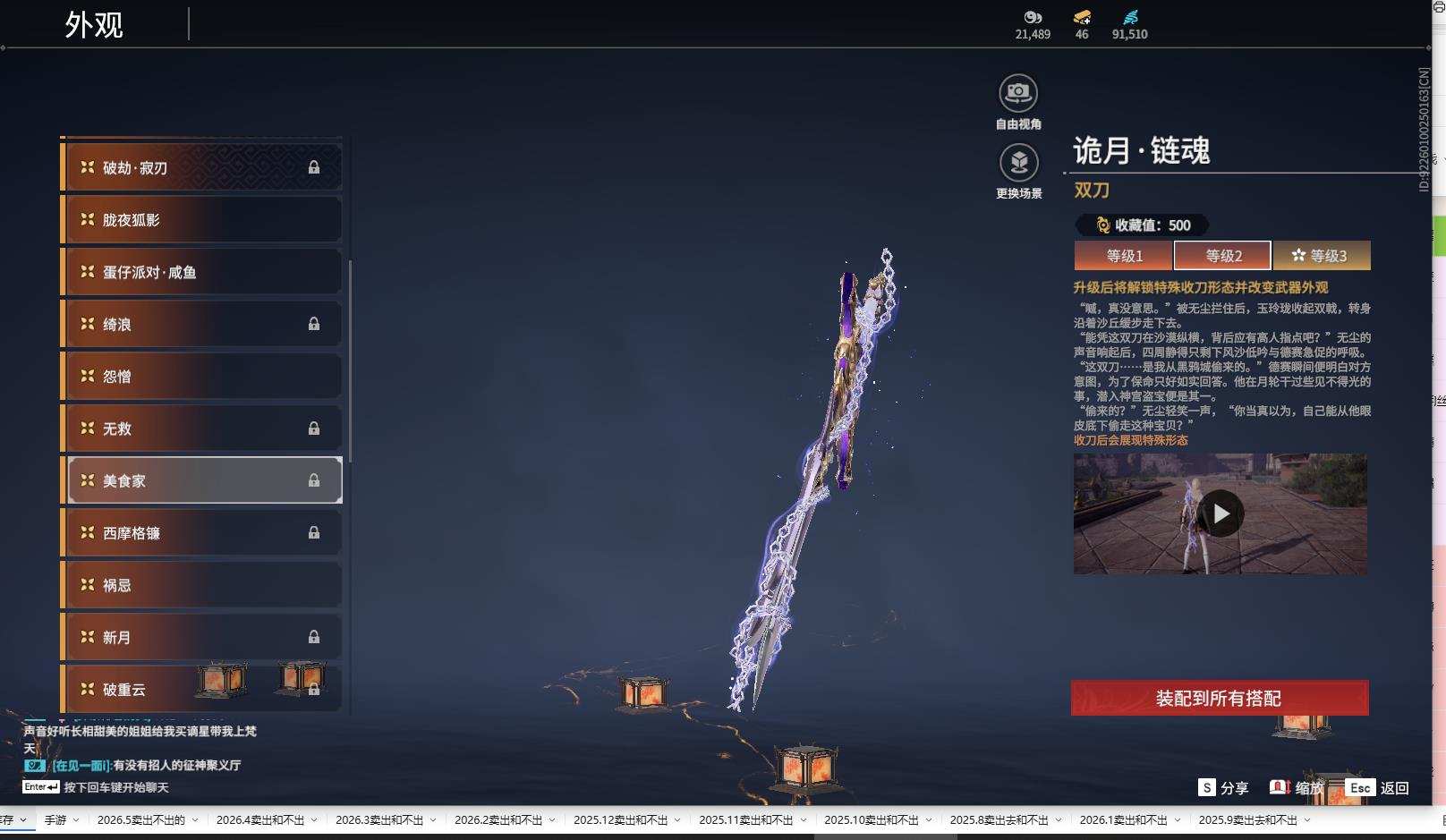Image resolution: width=1446 pixels, height=840 pixels.
Task: Click the lock icon on 新月 row
Action: pyautogui.click(x=314, y=637)
